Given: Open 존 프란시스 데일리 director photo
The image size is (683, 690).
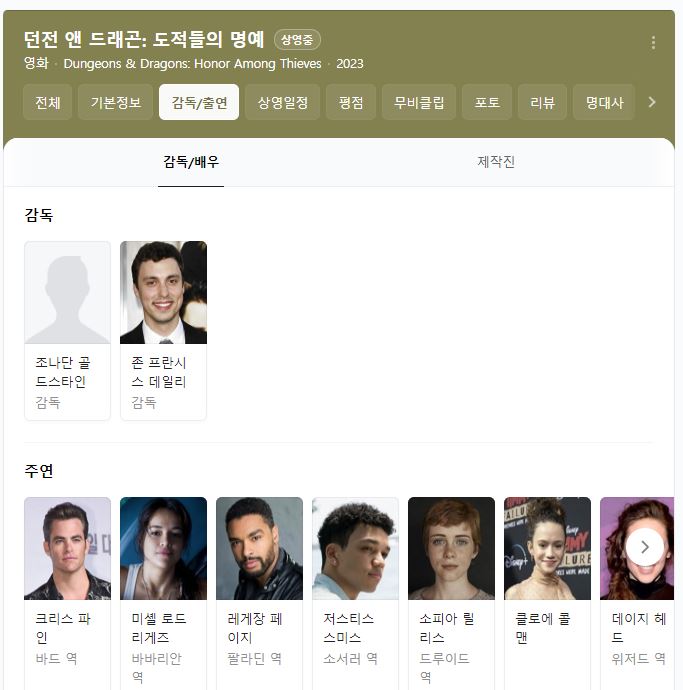Looking at the screenshot, I should point(163,292).
